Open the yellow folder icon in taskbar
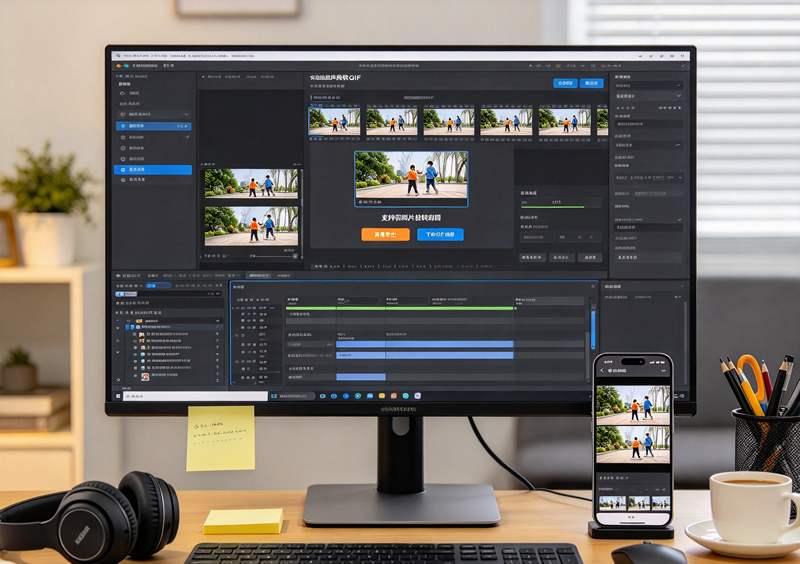 (382, 396)
